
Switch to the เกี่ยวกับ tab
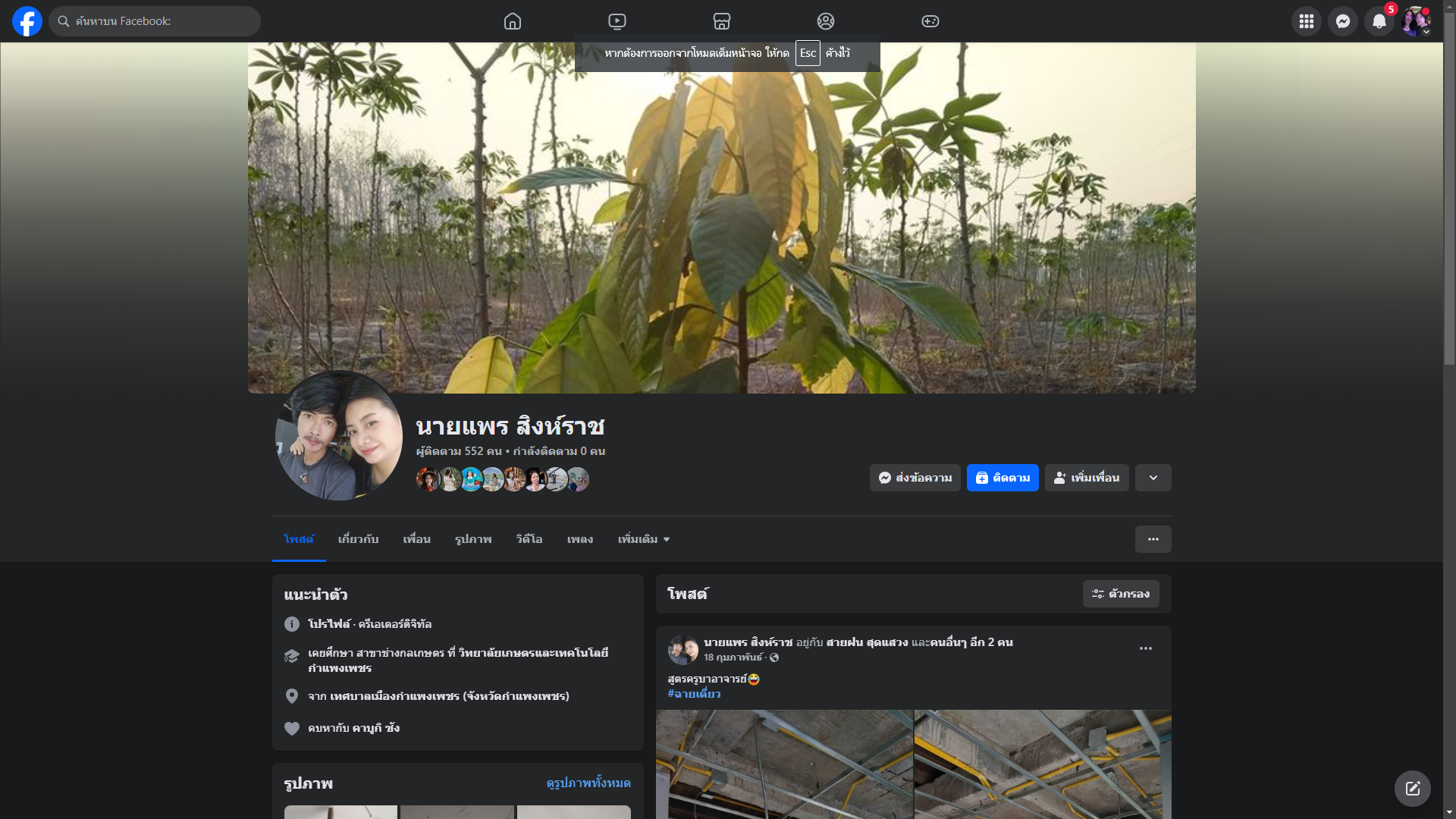point(358,539)
